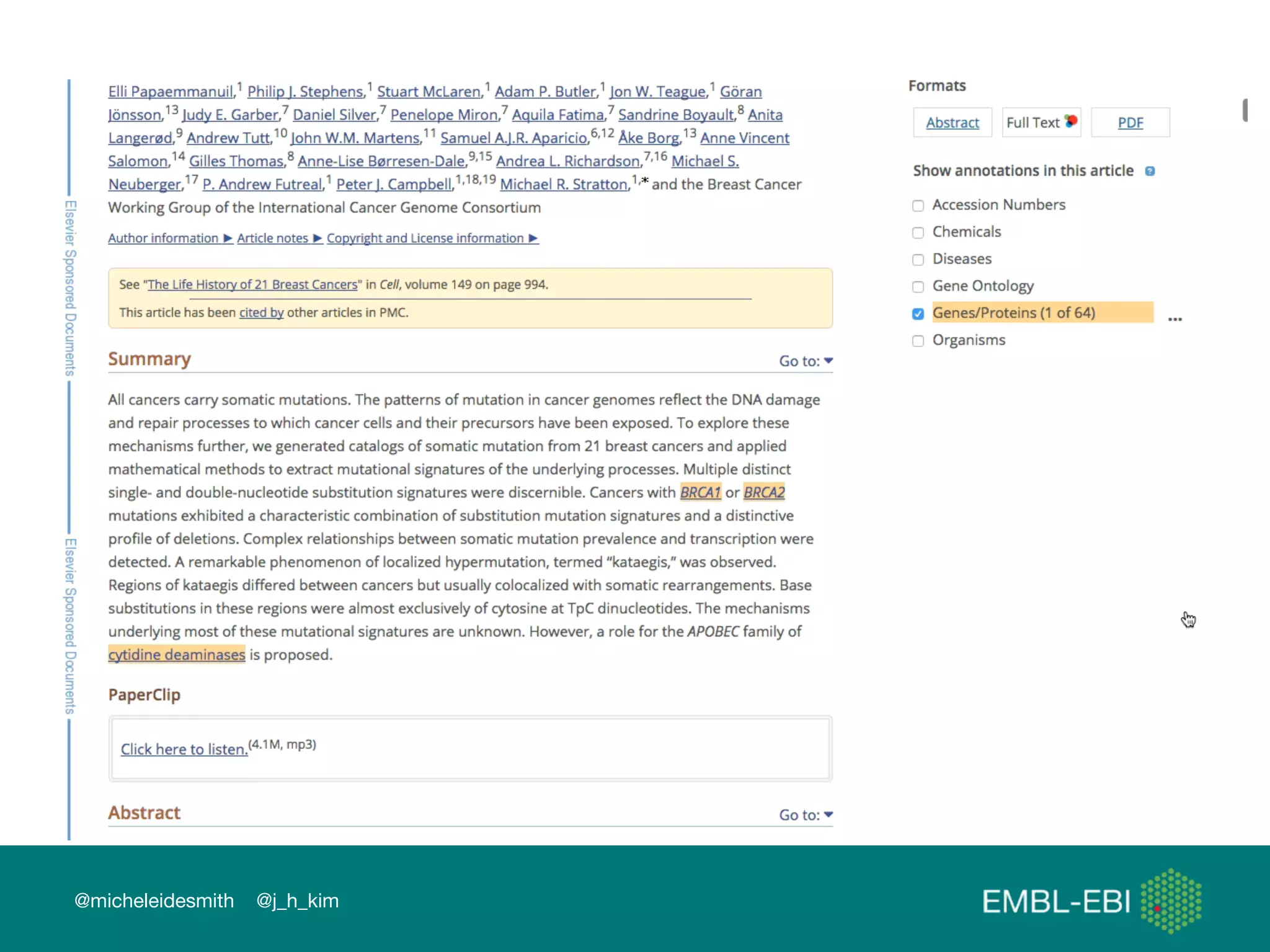This screenshot has height=952, width=1270.
Task: Expand the Author information section
Action: pyautogui.click(x=170, y=238)
